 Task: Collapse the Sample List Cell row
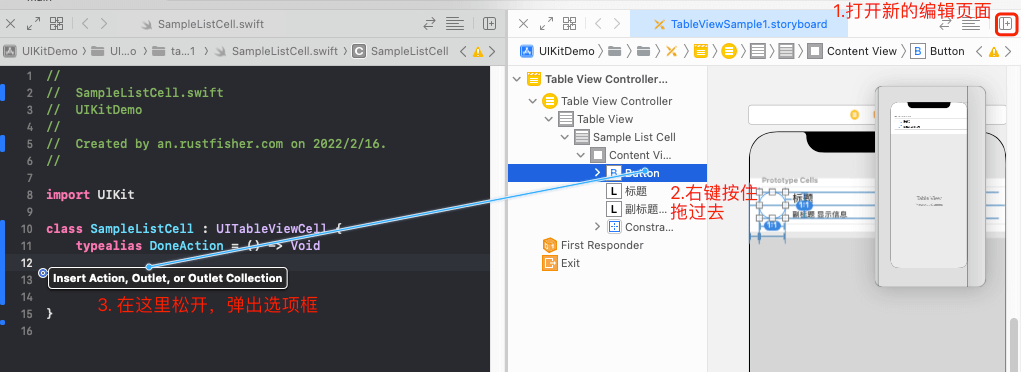[x=565, y=137]
